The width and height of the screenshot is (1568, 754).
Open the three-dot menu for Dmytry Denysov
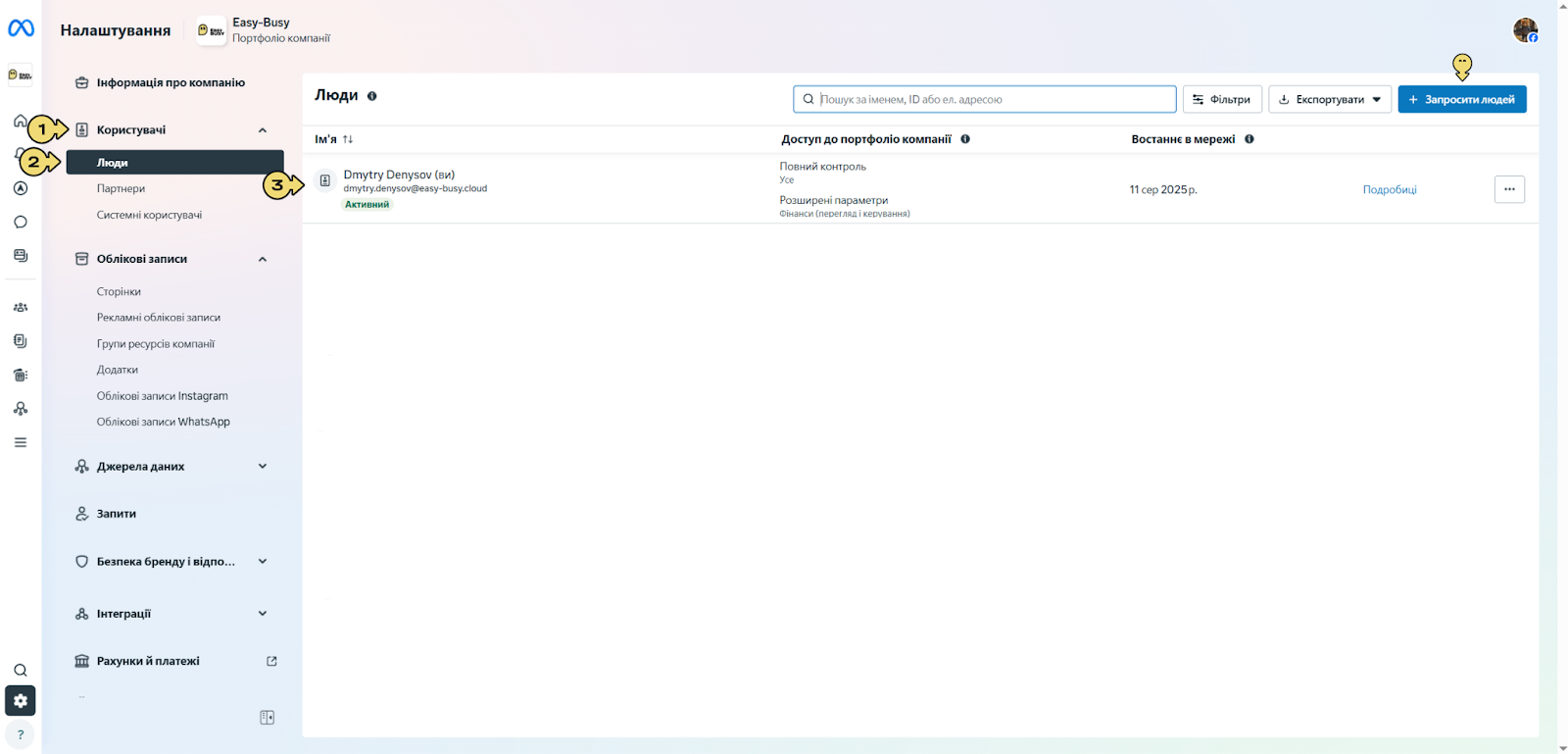pyautogui.click(x=1509, y=189)
